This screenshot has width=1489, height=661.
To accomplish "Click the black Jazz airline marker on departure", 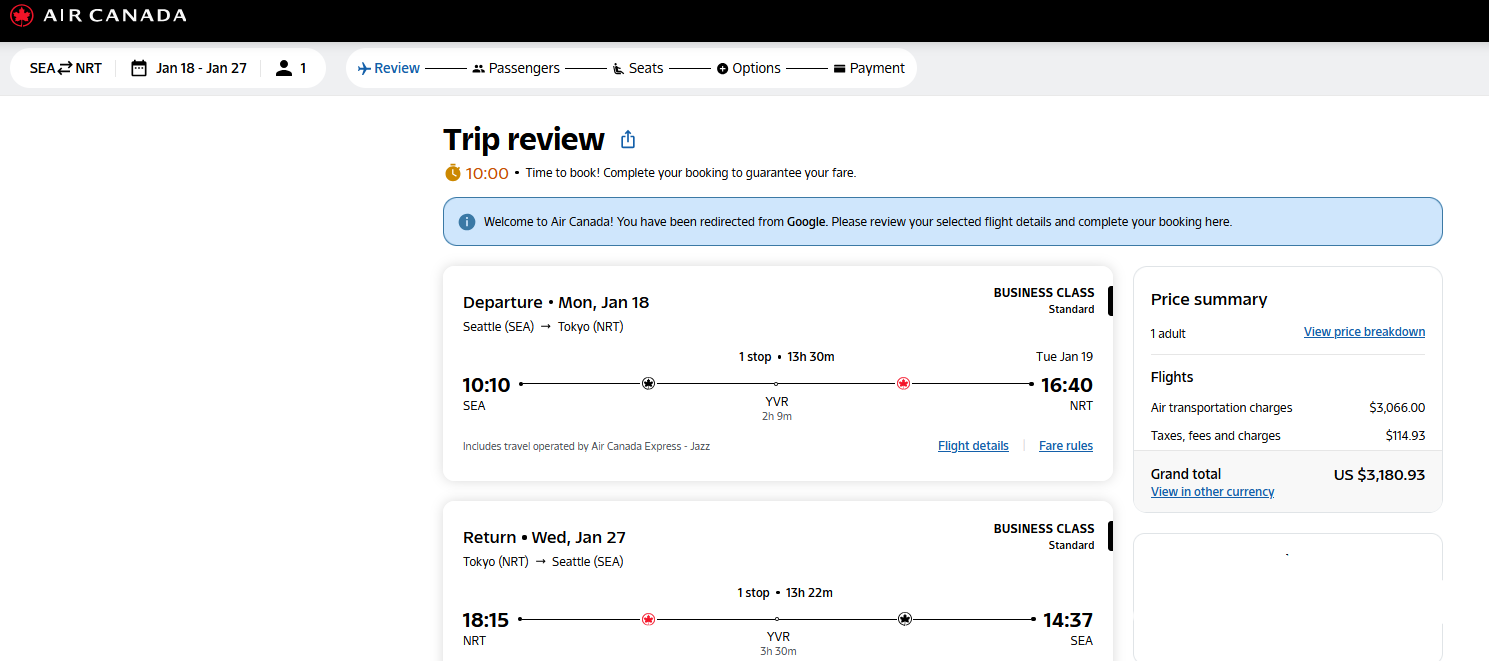I will pos(648,383).
